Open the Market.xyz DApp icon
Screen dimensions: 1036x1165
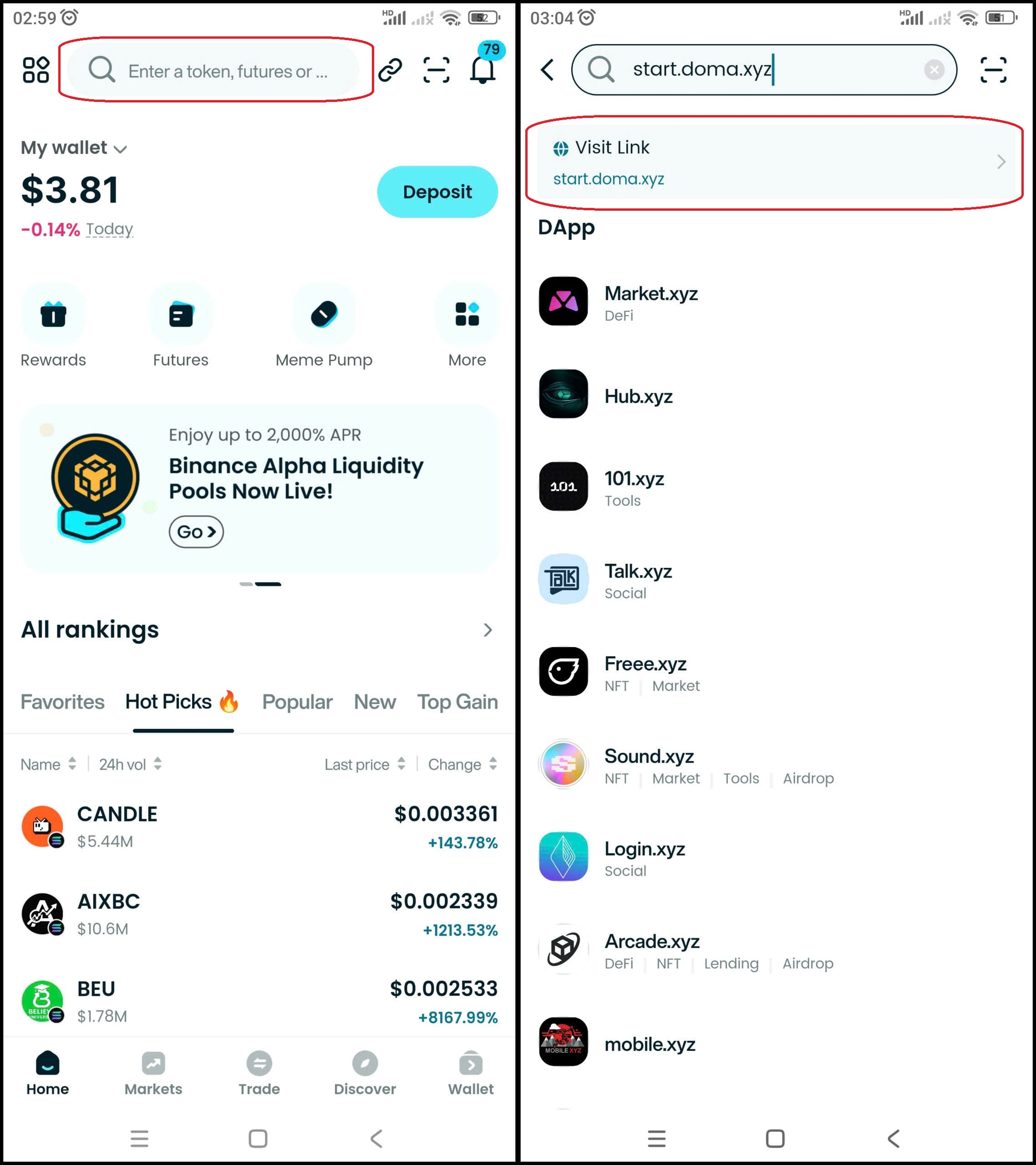(x=564, y=301)
